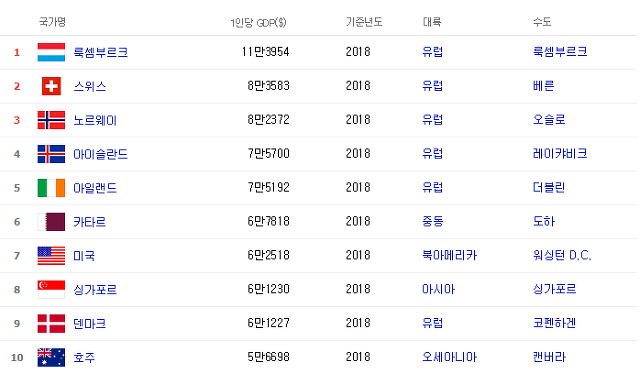Click the Singapore flag icon
Viewport: 640px width, 374px height.
(x=51, y=289)
